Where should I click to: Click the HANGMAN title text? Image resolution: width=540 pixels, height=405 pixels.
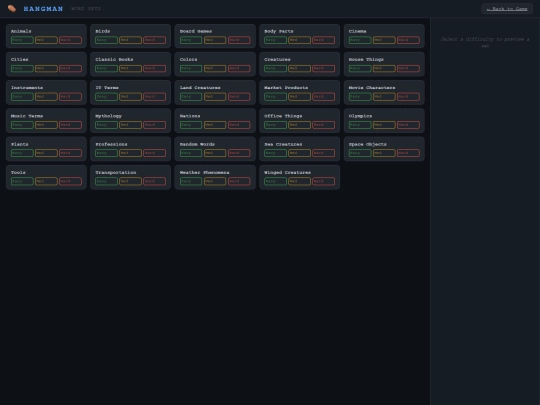coord(43,9)
